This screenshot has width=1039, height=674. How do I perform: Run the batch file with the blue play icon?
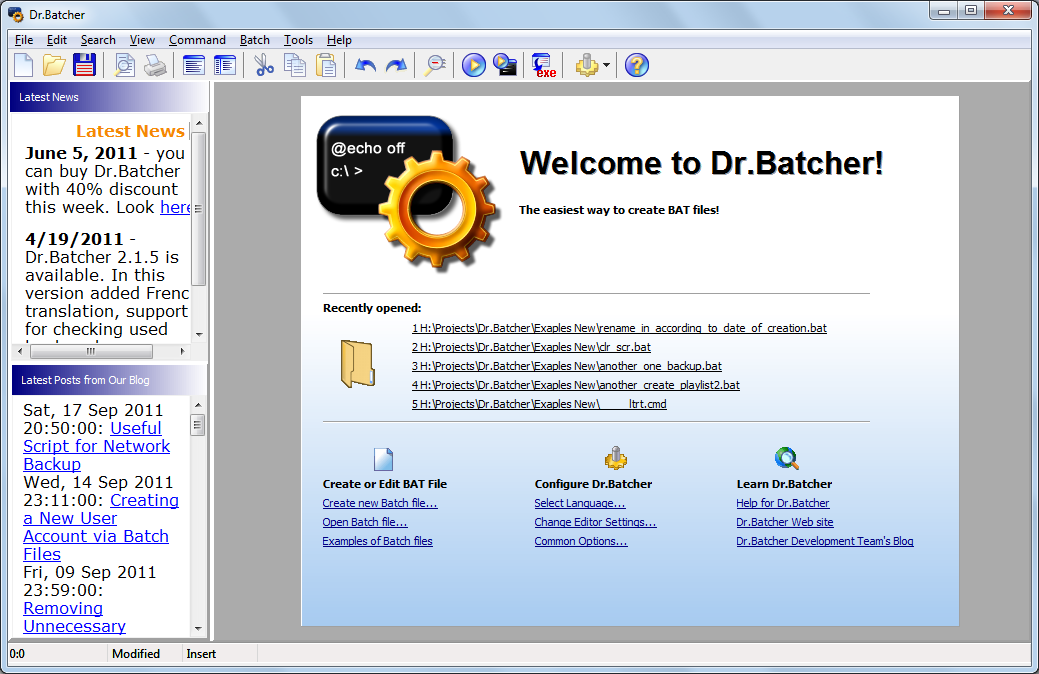474,65
